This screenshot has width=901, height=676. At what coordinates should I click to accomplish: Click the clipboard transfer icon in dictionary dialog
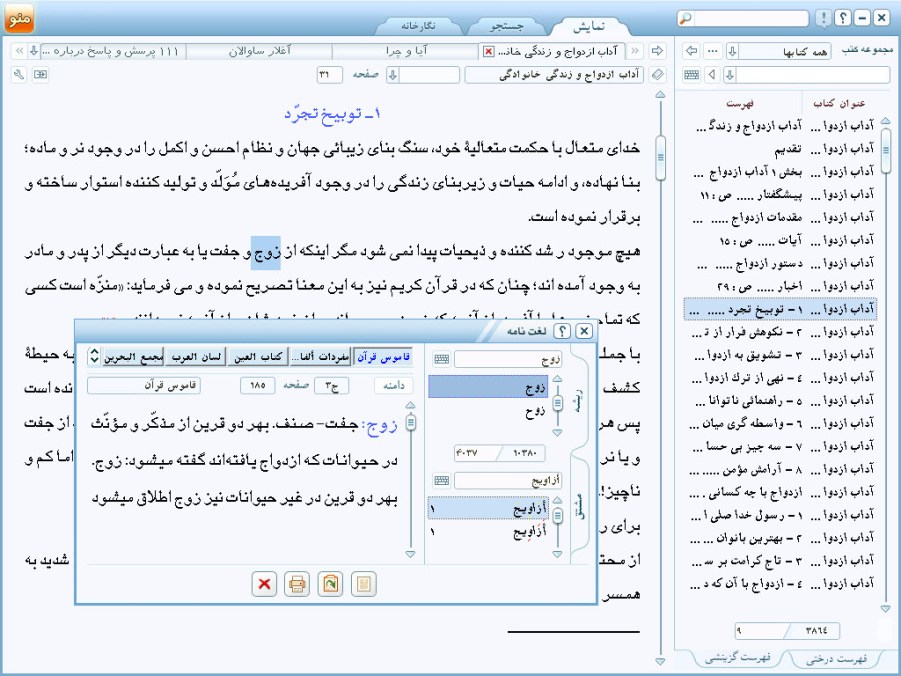pos(330,584)
